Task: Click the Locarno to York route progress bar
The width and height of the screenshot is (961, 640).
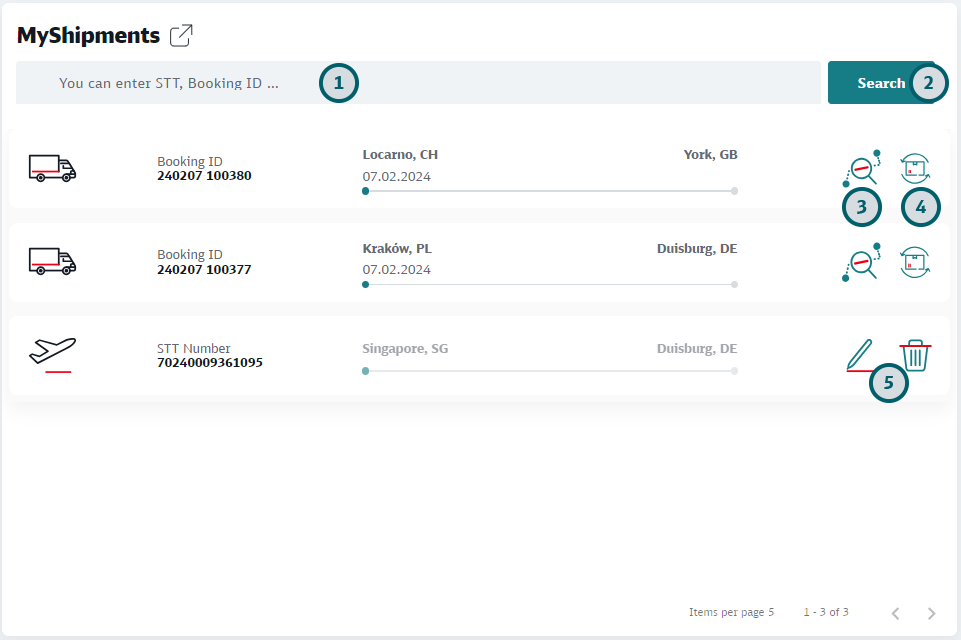Action: click(550, 190)
